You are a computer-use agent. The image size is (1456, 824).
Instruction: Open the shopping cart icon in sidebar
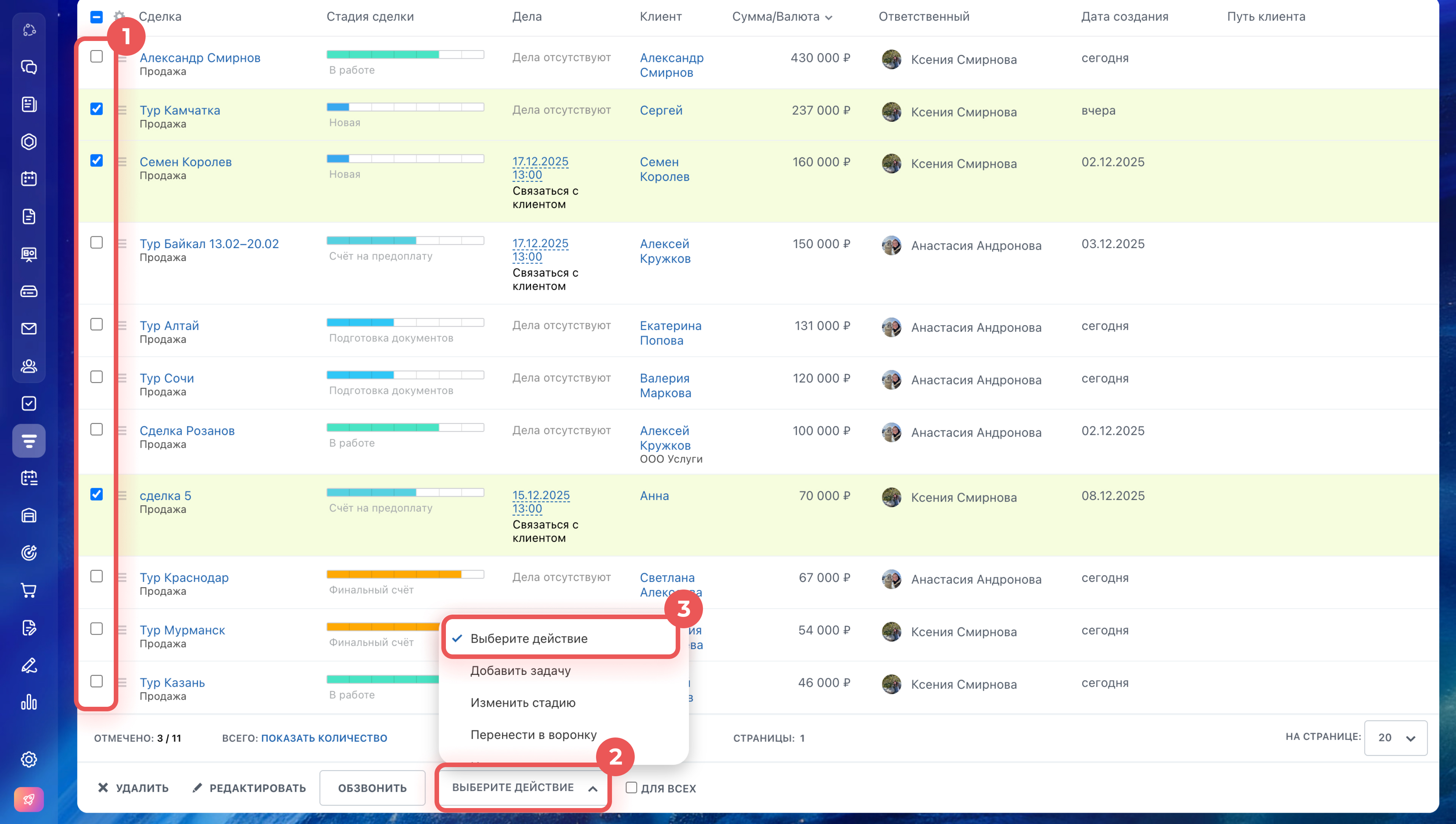(x=29, y=590)
